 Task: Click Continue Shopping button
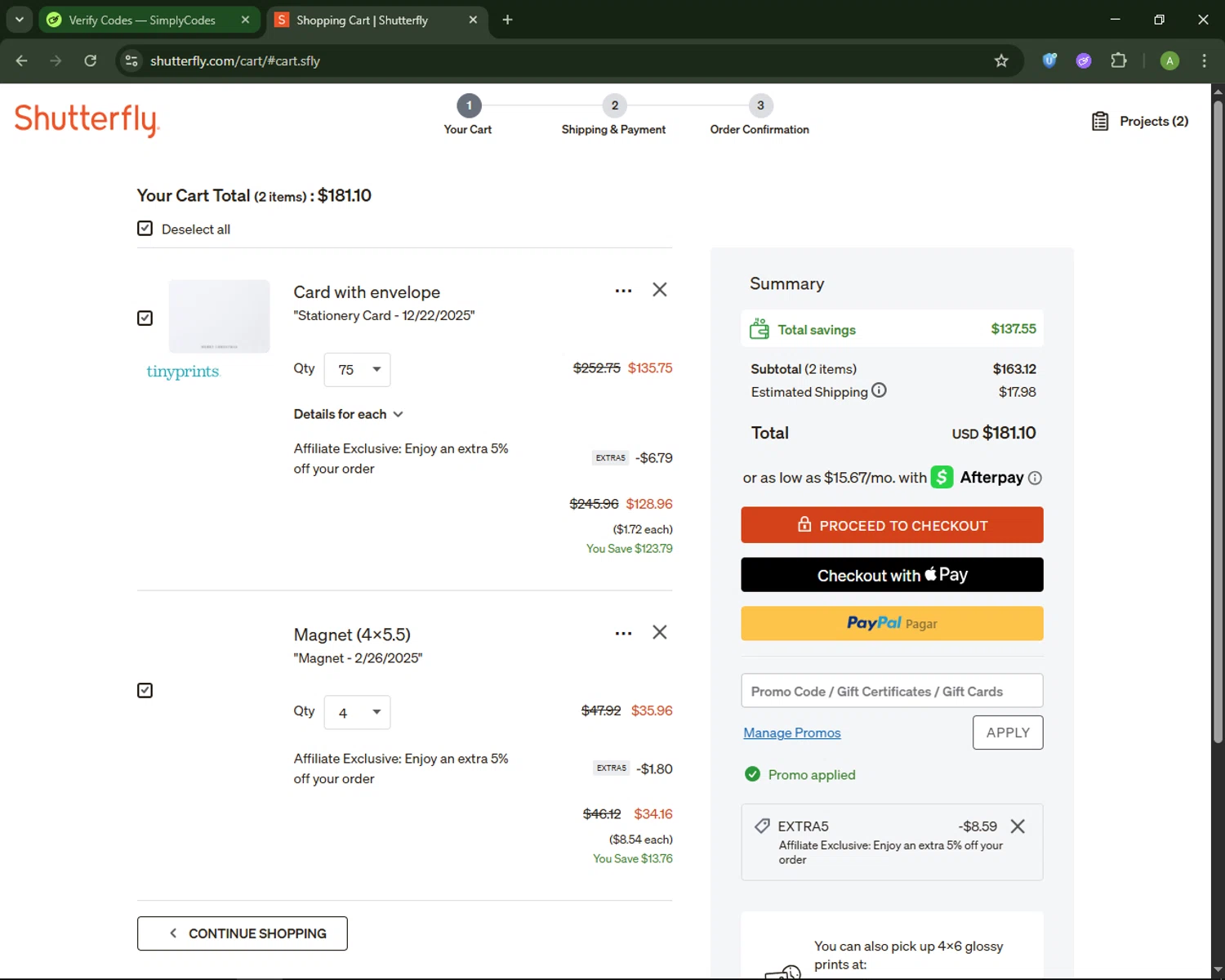243,933
